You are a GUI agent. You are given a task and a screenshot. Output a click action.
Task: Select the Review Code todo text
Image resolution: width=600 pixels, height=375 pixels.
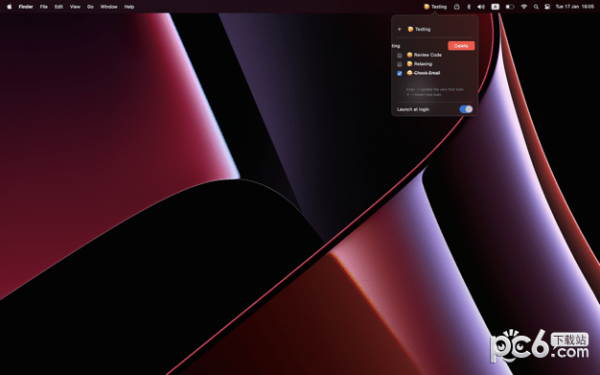point(427,55)
